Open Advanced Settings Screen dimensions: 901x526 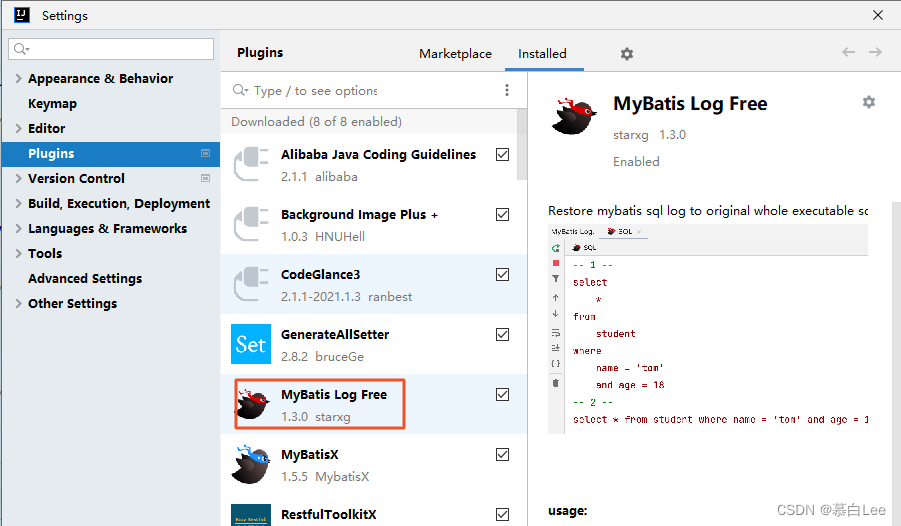(85, 278)
